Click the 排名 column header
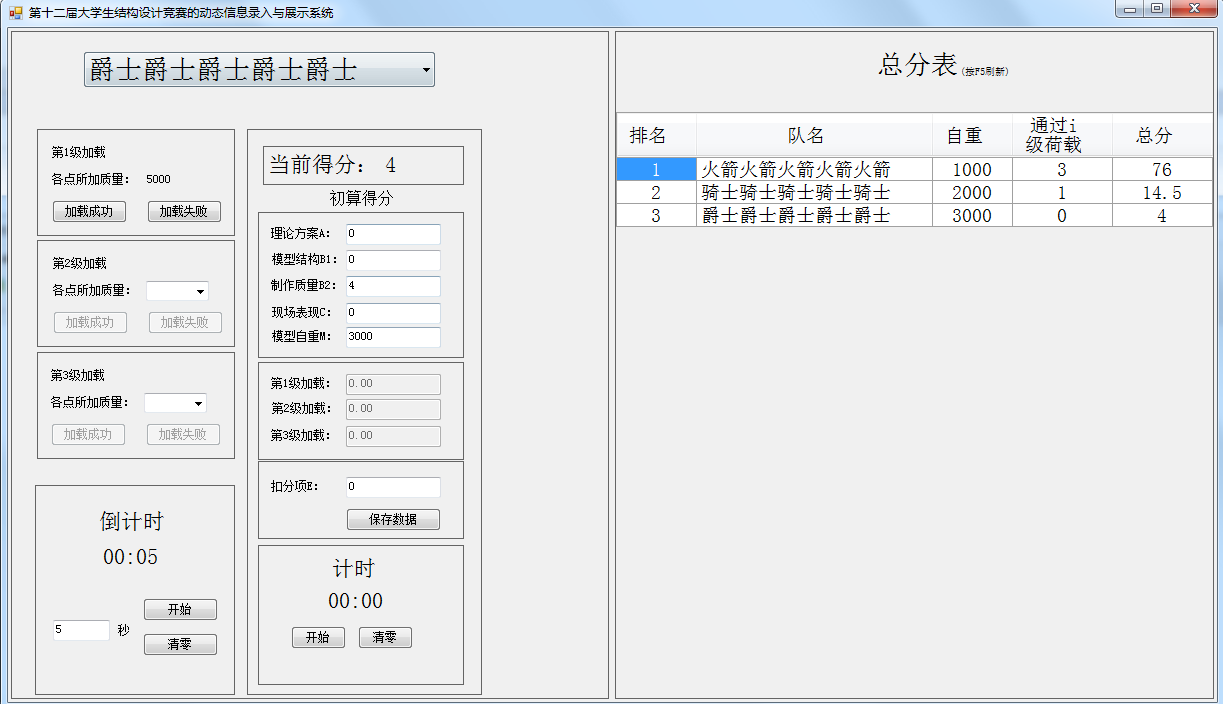 click(656, 135)
